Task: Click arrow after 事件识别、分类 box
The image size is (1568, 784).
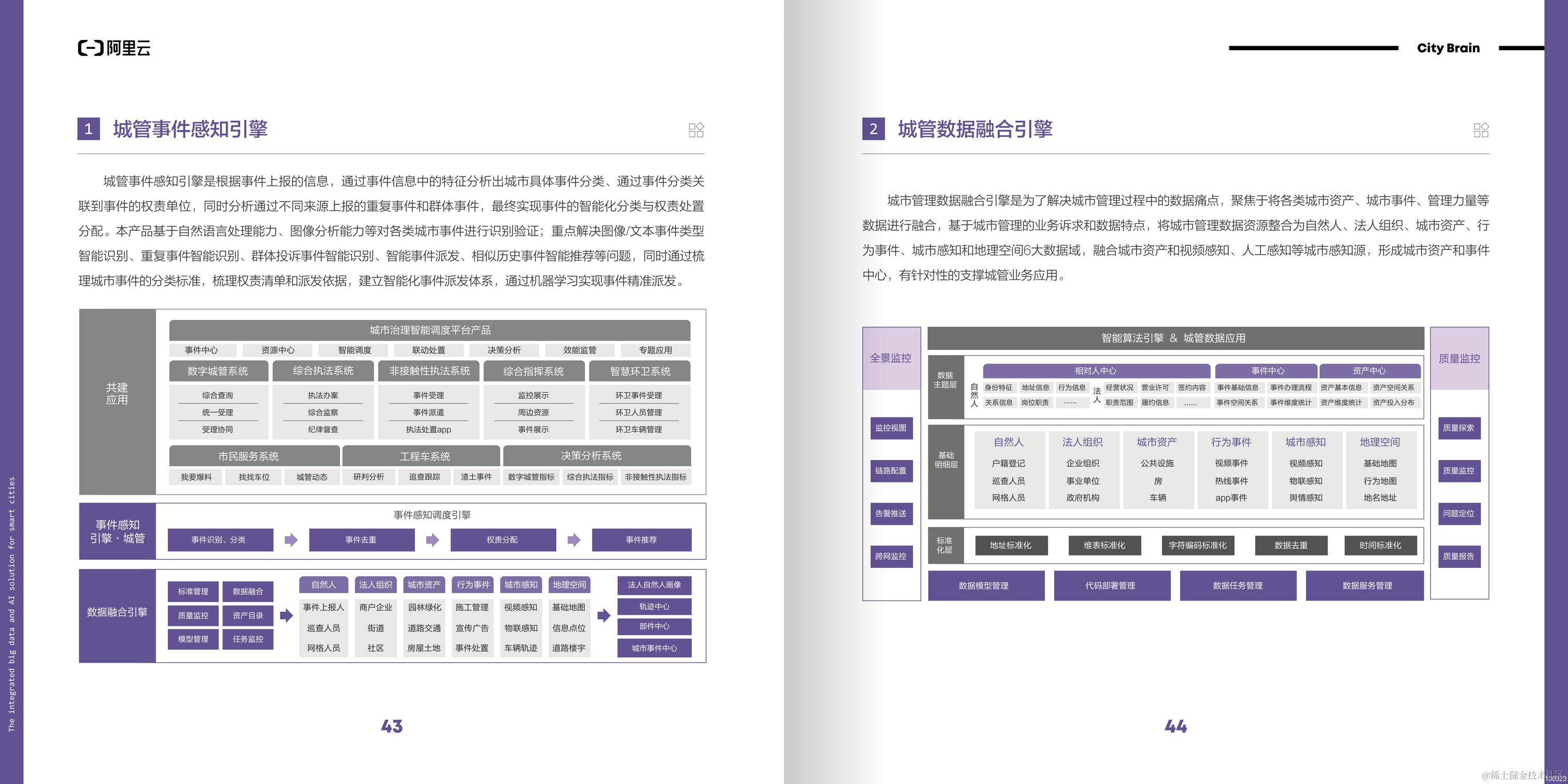Action: (291, 540)
